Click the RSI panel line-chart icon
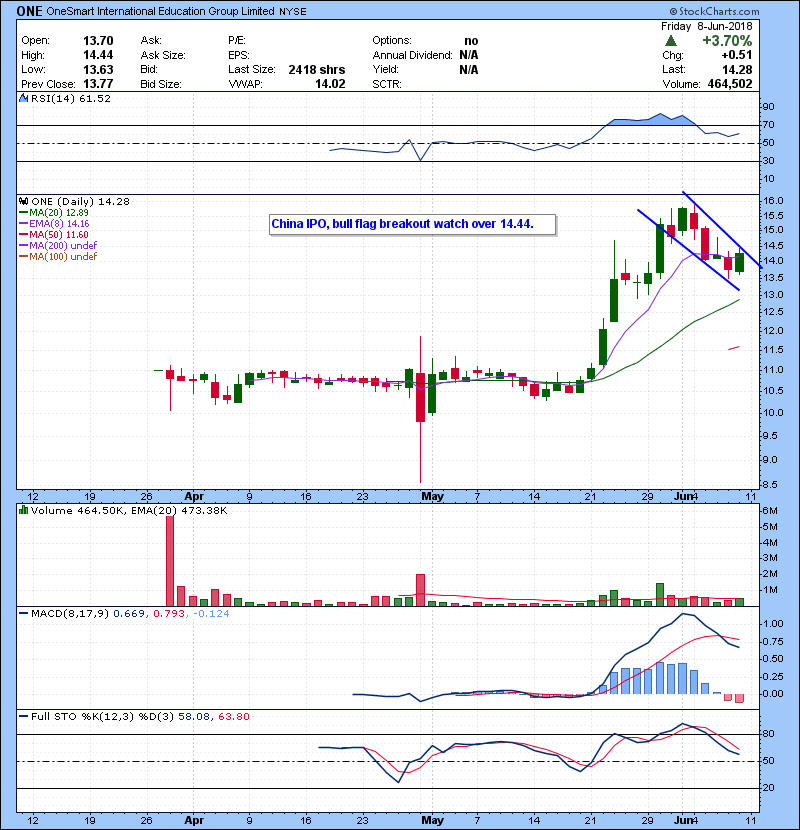 click(x=23, y=98)
